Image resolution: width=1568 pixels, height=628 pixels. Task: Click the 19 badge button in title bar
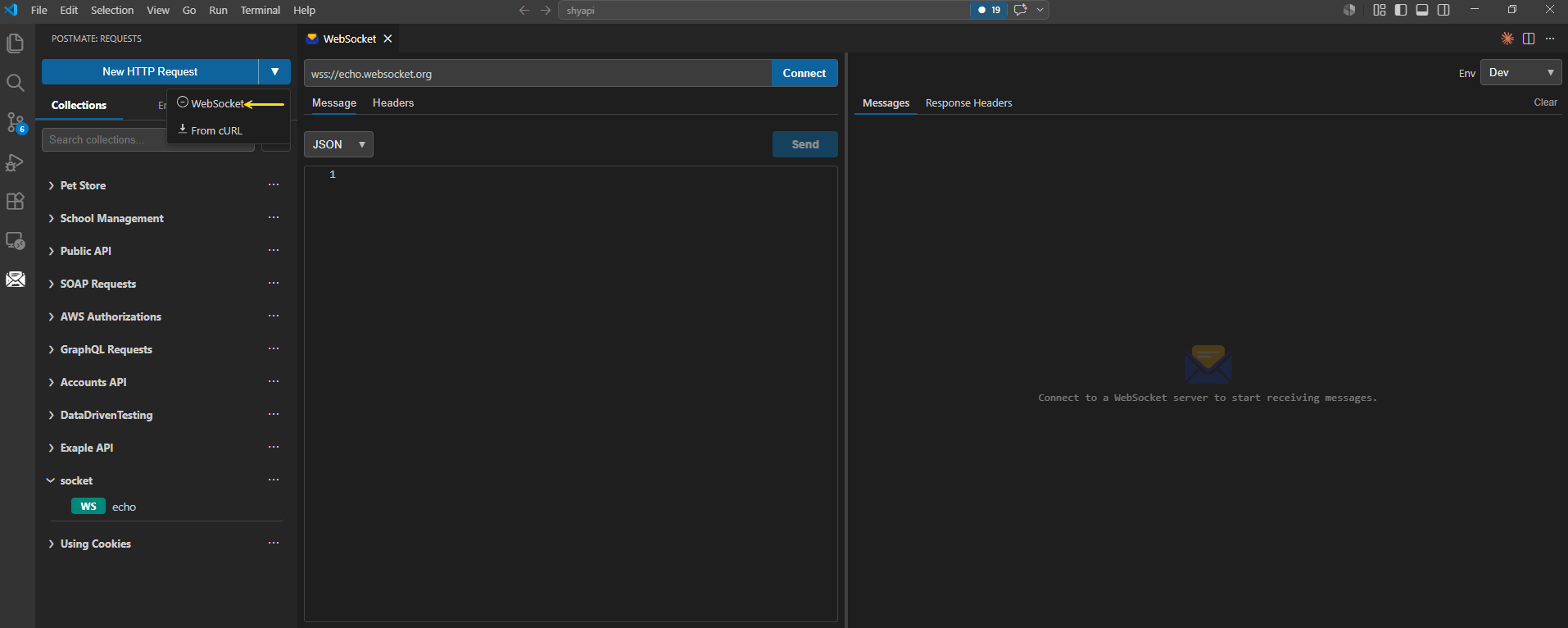[x=989, y=10]
